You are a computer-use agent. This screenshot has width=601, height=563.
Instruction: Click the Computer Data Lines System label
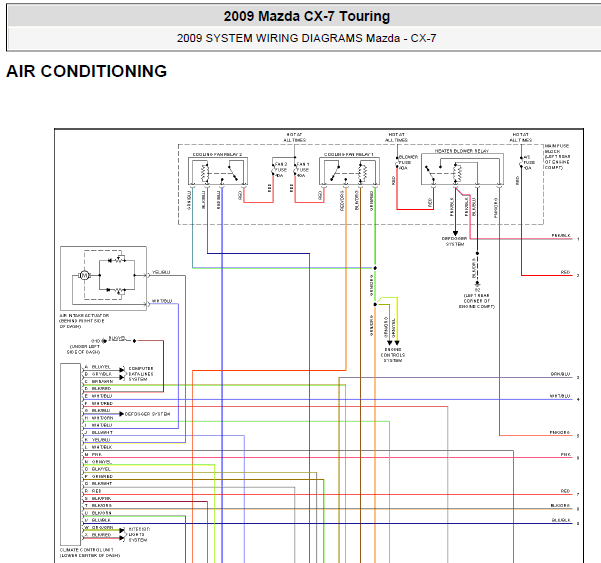(x=141, y=374)
